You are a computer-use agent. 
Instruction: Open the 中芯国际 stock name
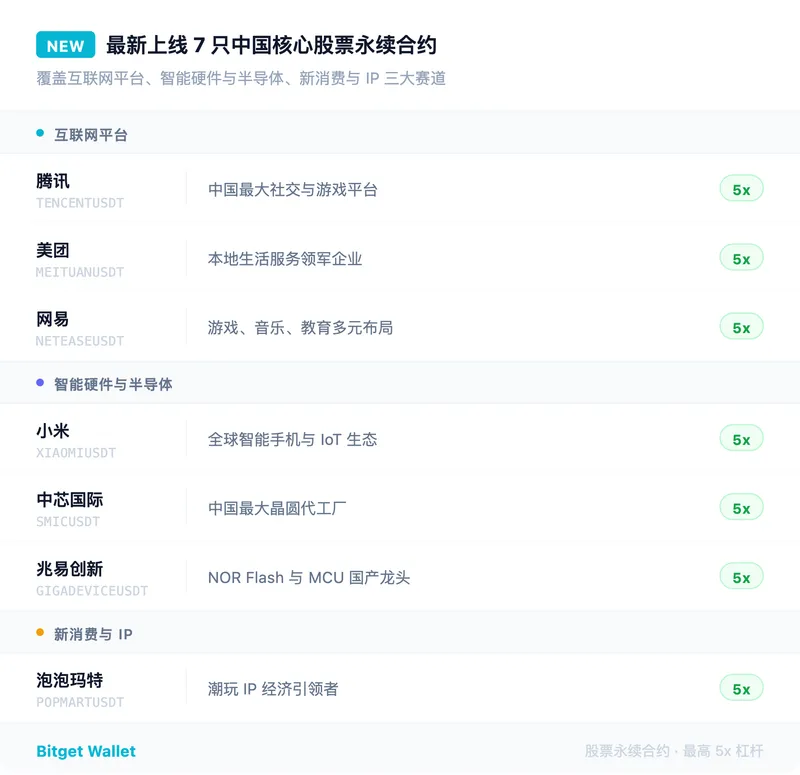(69, 500)
